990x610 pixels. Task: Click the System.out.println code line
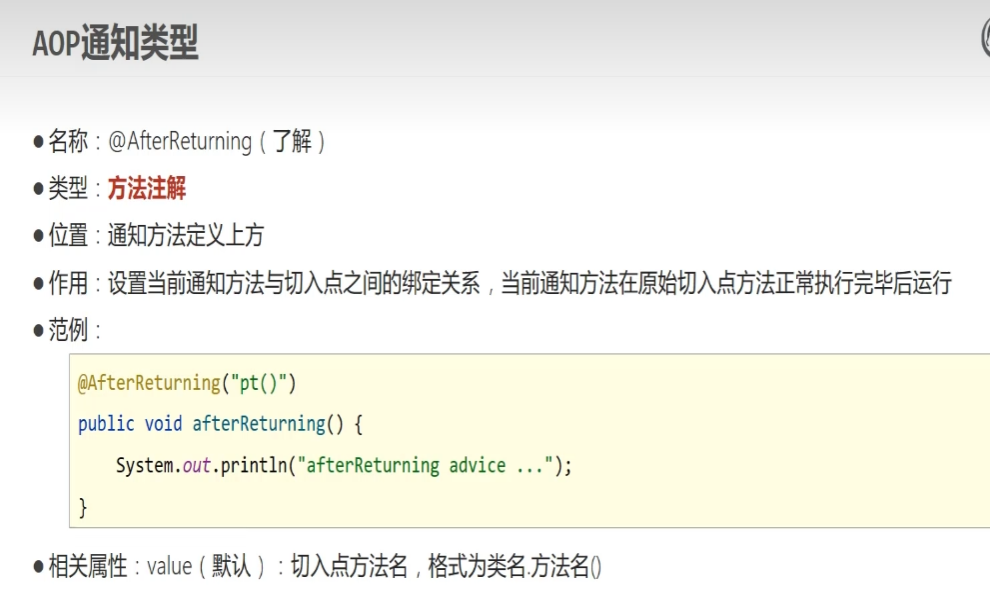343,465
